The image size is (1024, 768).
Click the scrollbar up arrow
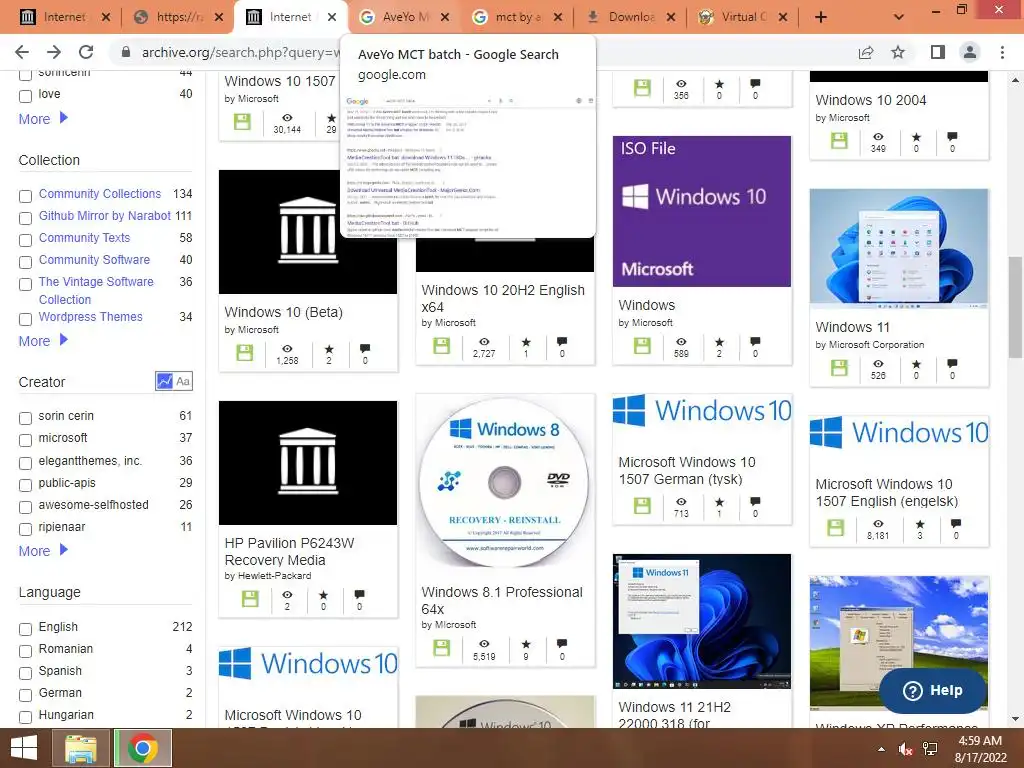pos(1015,80)
